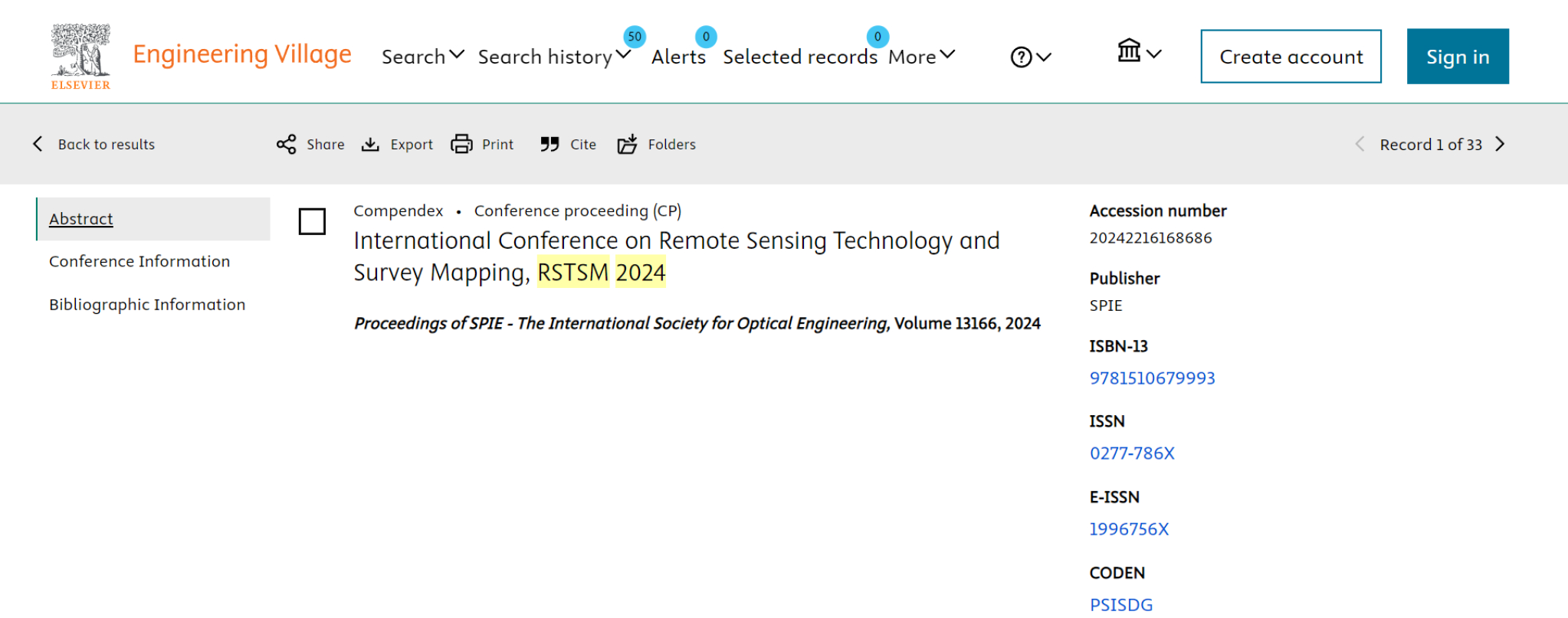This screenshot has width=1568, height=618.
Task: Click the Create account button
Action: pyautogui.click(x=1291, y=57)
